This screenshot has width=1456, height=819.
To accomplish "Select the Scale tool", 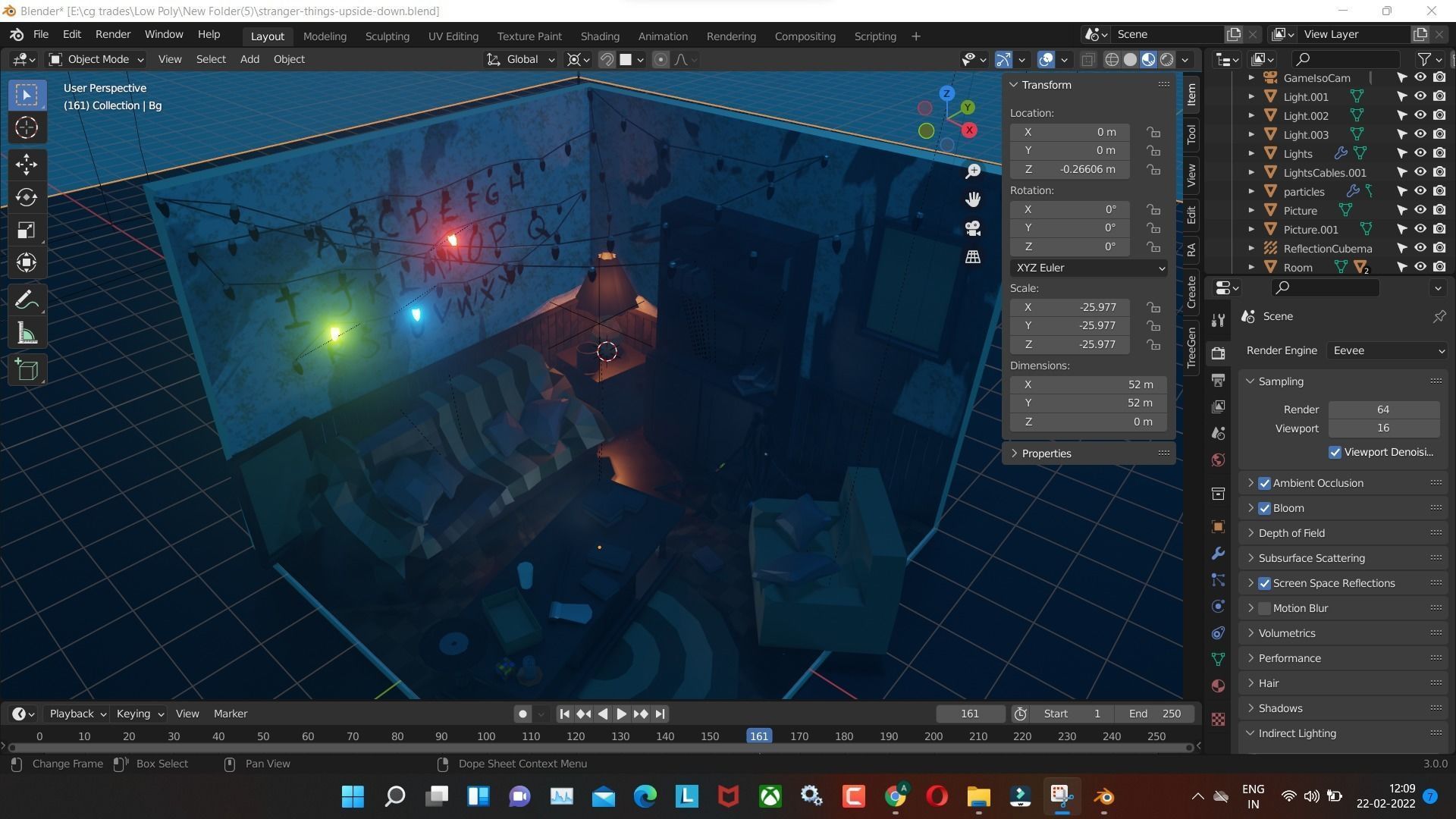I will 27,230.
